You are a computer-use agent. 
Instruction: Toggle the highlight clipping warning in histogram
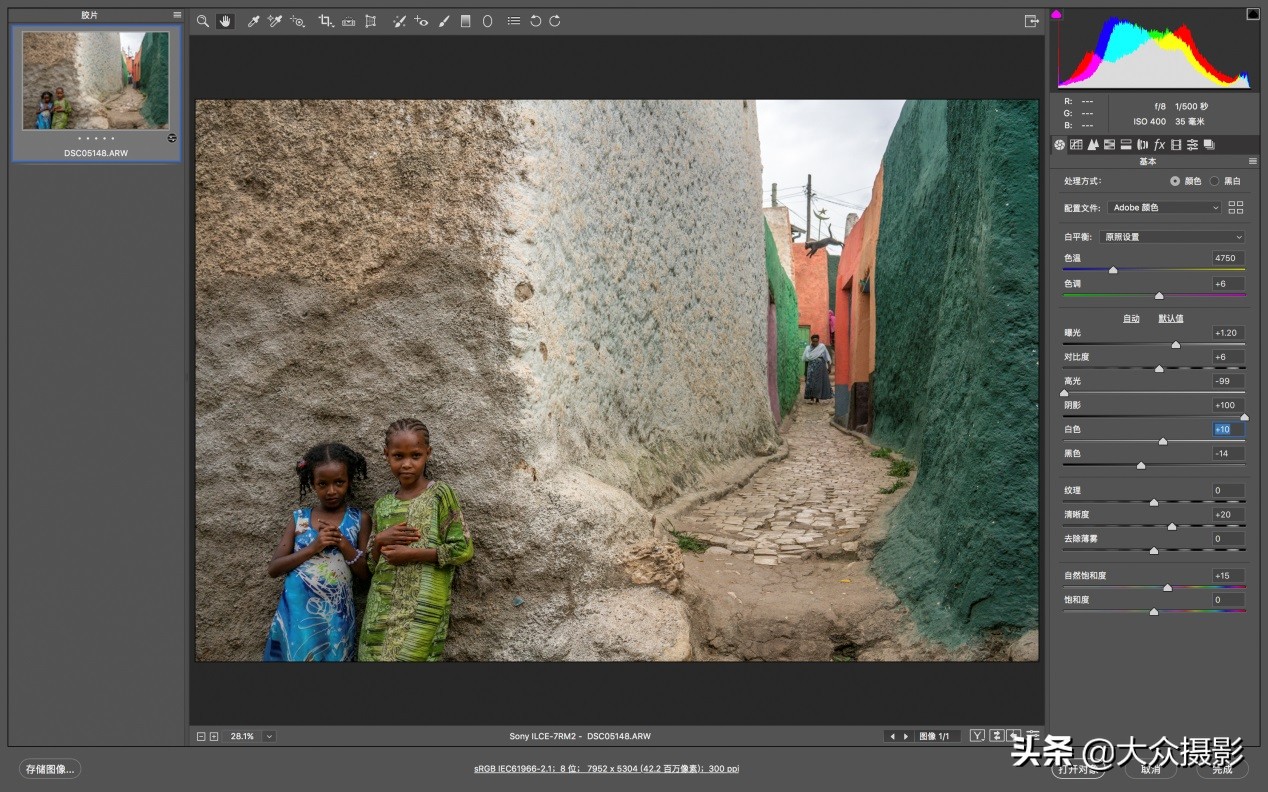click(x=1252, y=14)
